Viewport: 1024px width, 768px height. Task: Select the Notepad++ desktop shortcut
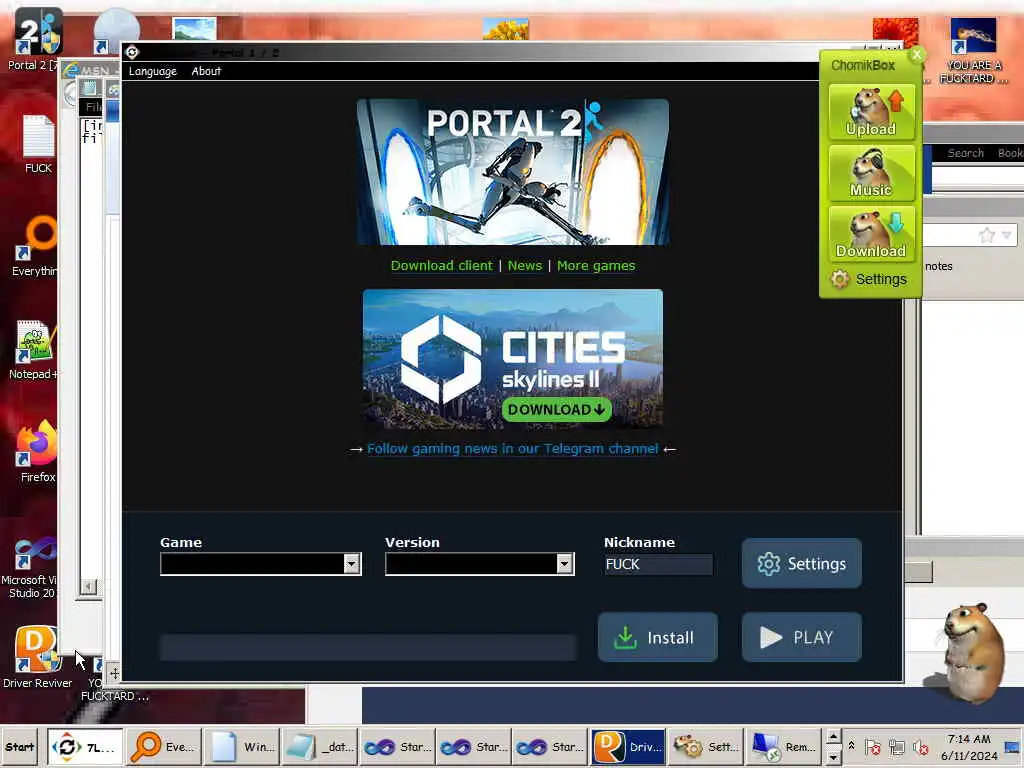tap(34, 350)
